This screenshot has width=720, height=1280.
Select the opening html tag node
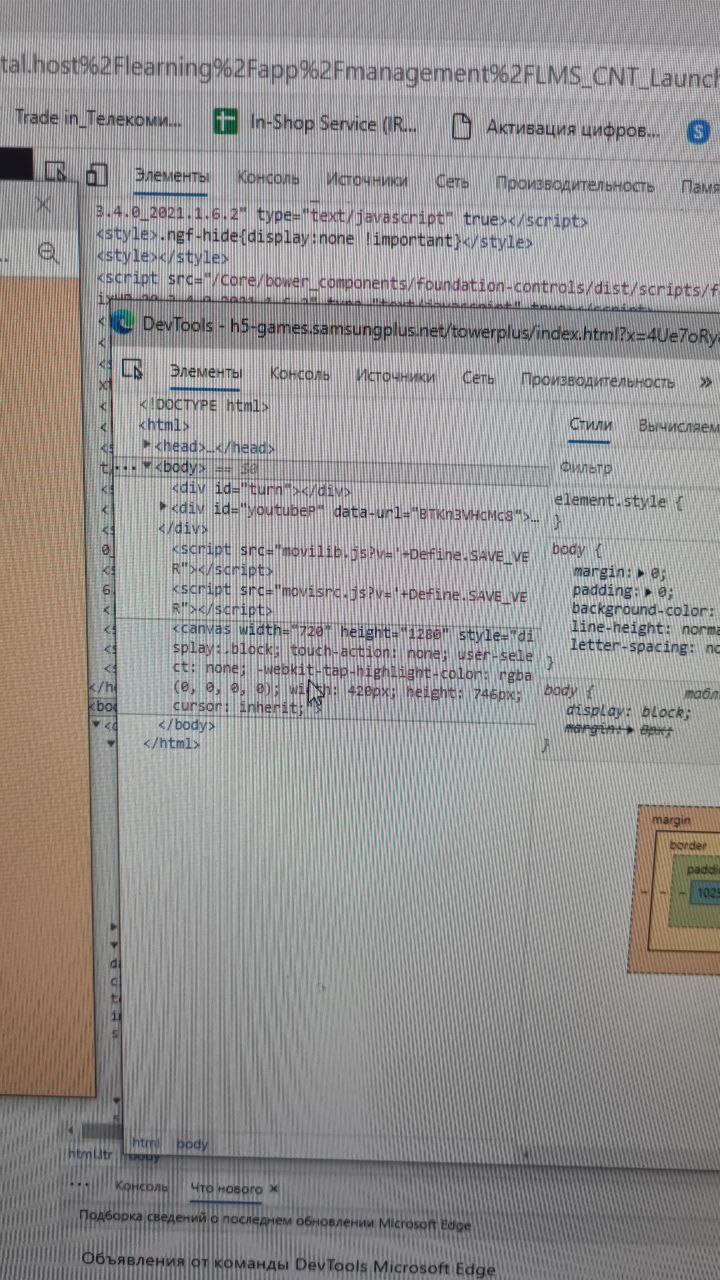pos(164,425)
